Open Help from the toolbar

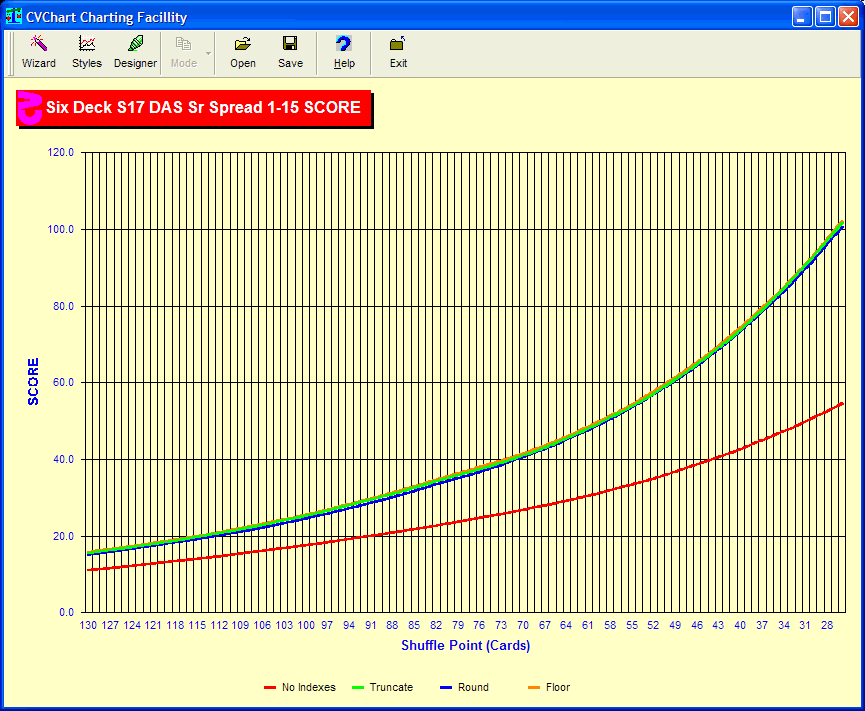tap(344, 52)
